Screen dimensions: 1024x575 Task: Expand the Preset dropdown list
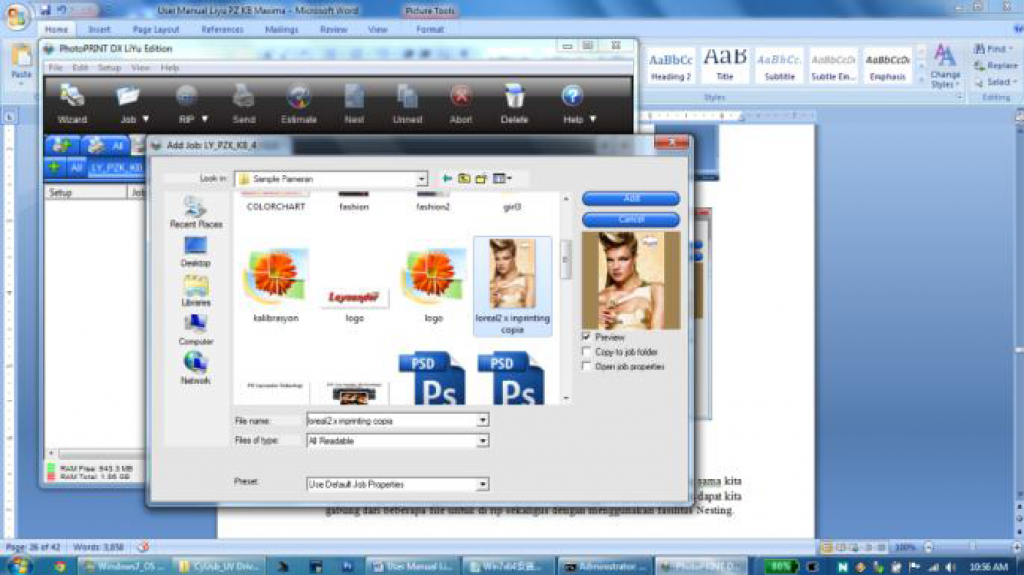pos(482,484)
